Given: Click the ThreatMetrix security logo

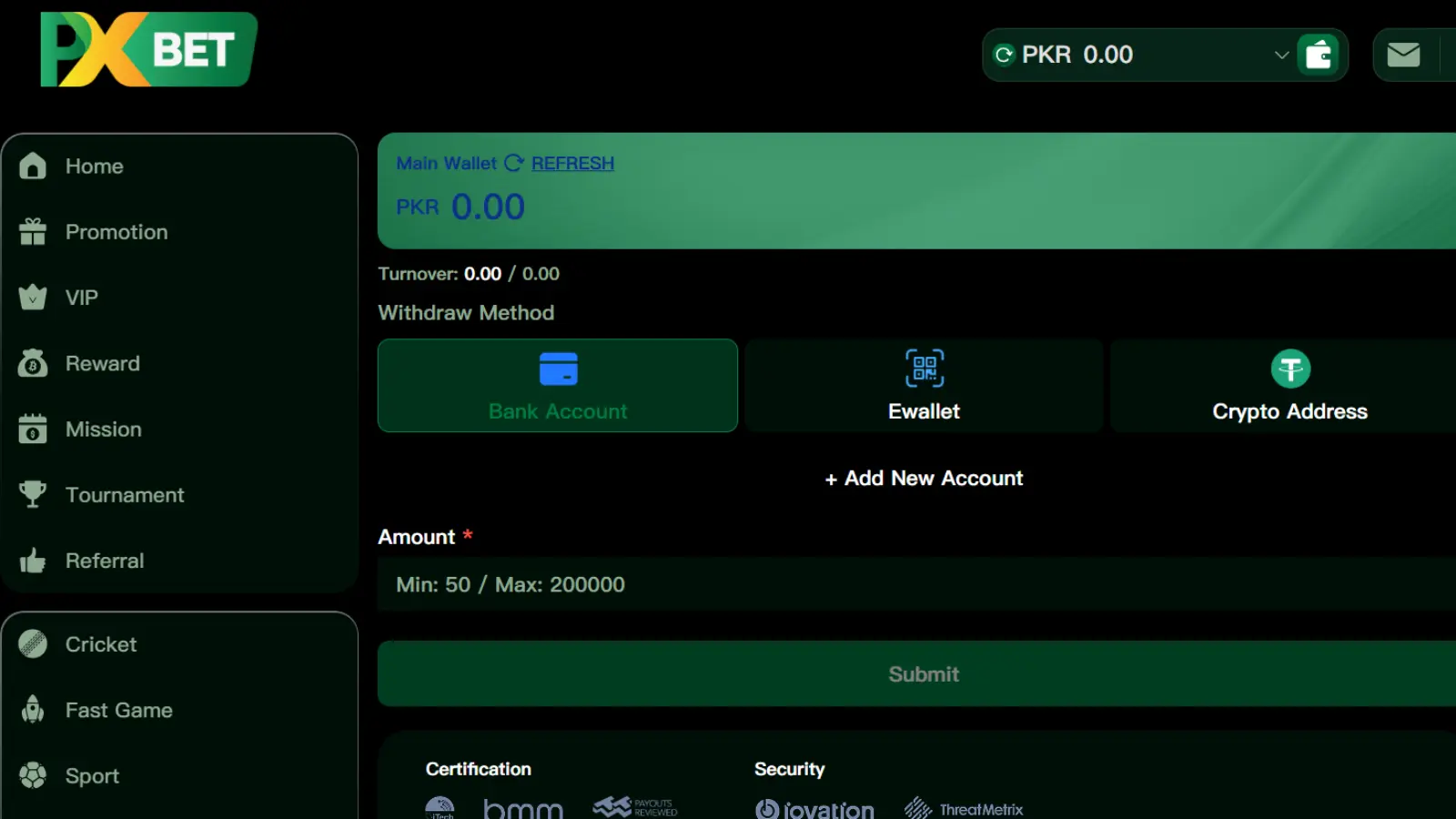Looking at the screenshot, I should click(964, 809).
